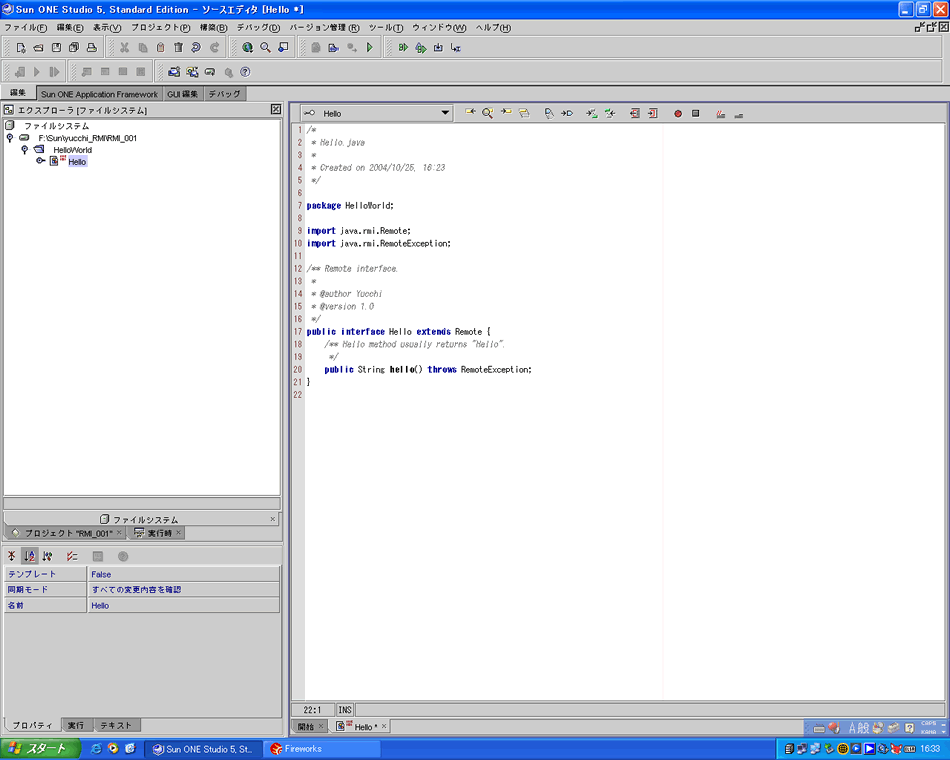Expand the Hello class node in tree

coord(40,161)
